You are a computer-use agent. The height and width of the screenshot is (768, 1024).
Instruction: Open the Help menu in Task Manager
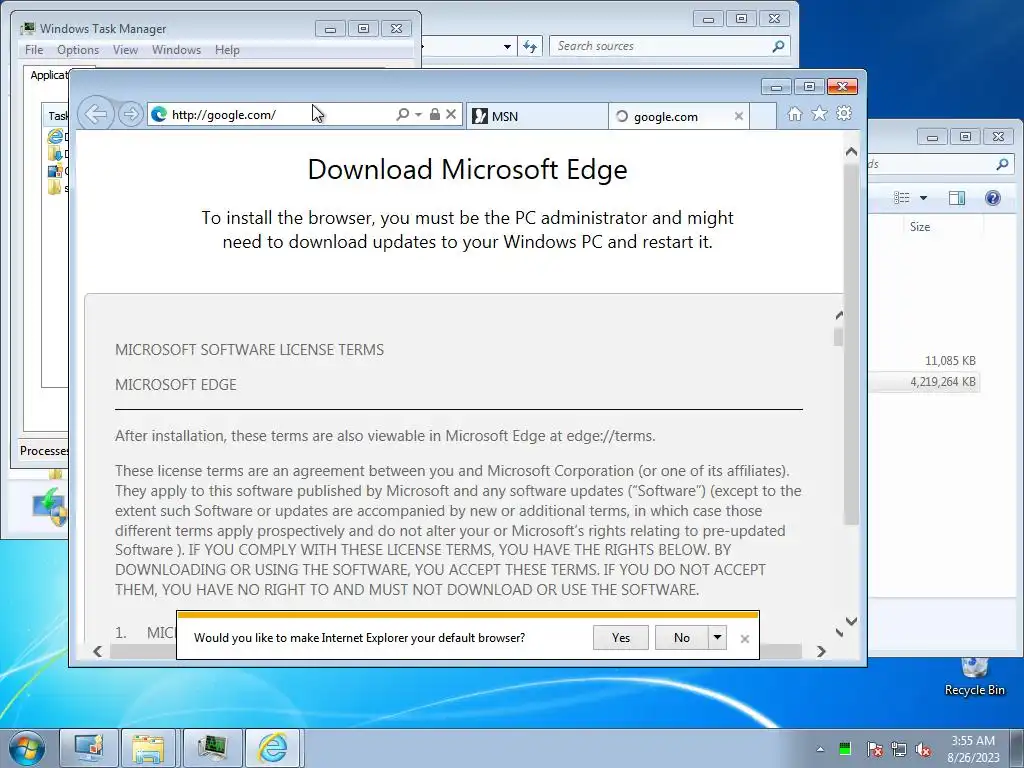tap(227, 50)
